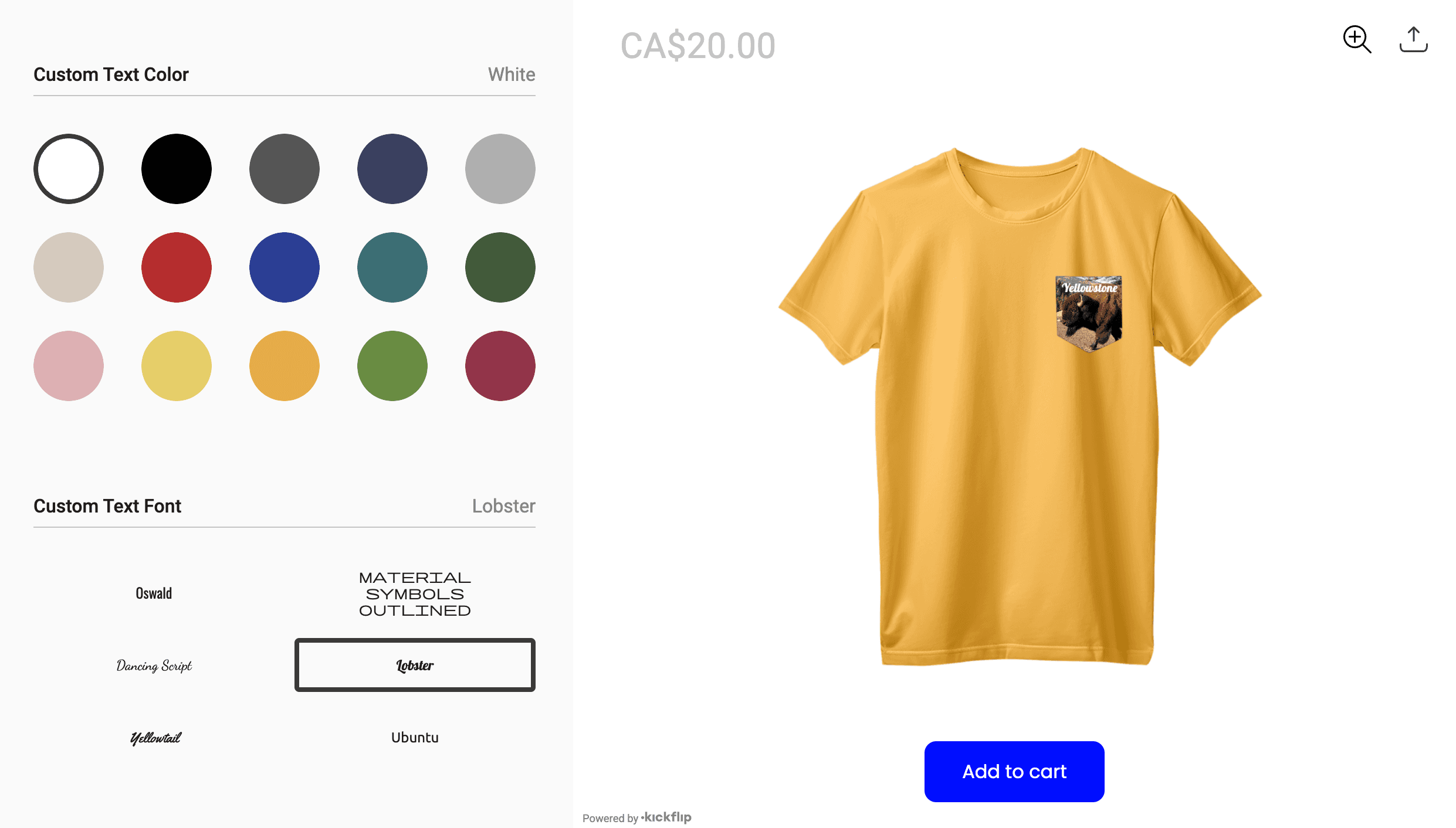Select the white color swatch

click(x=69, y=169)
